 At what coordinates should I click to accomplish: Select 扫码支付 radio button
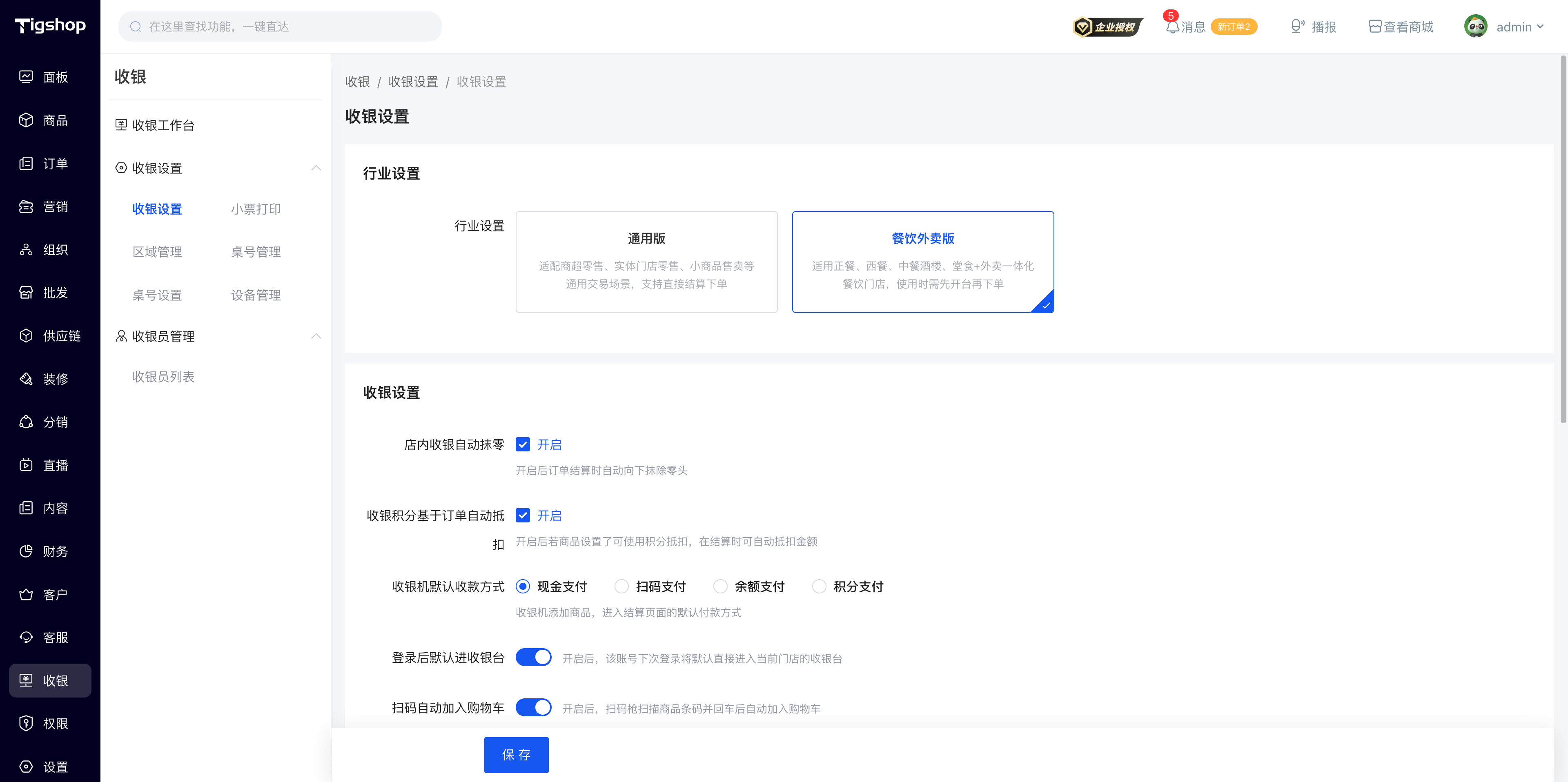[621, 586]
